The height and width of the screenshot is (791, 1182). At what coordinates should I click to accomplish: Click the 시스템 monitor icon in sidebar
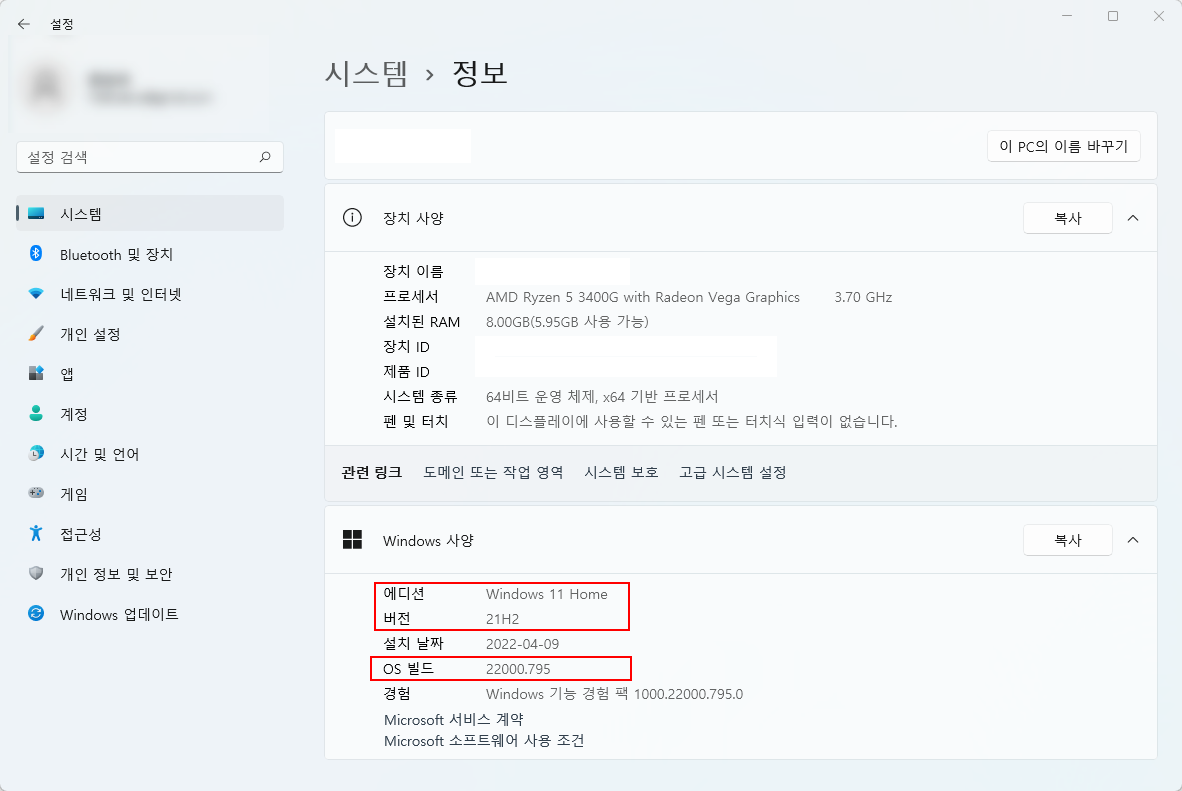click(x=36, y=213)
